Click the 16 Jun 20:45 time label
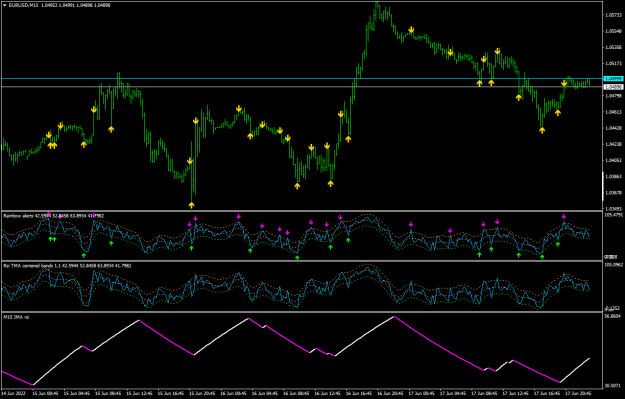 pyautogui.click(x=391, y=393)
